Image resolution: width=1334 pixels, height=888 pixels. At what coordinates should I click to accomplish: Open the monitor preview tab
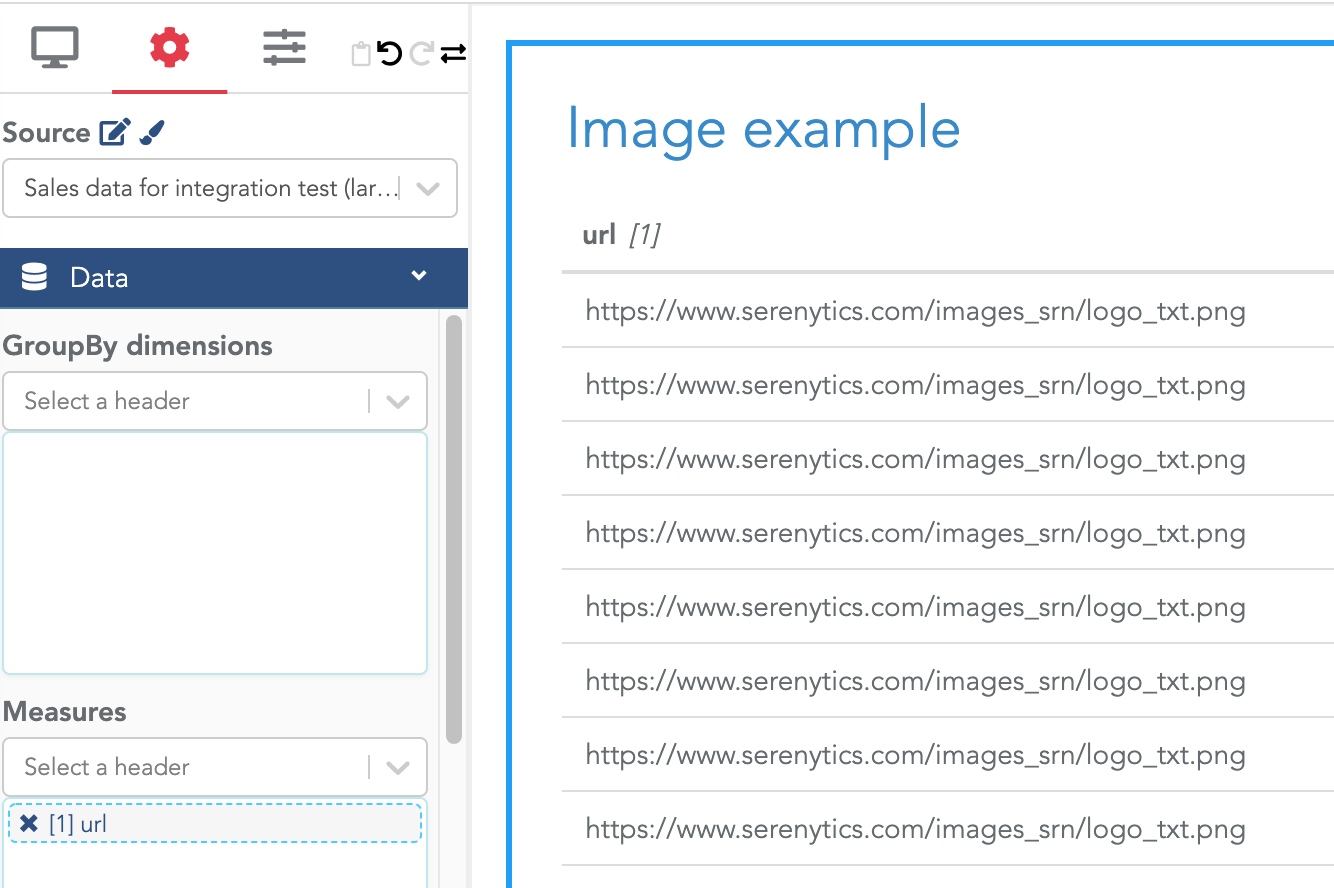click(x=55, y=48)
